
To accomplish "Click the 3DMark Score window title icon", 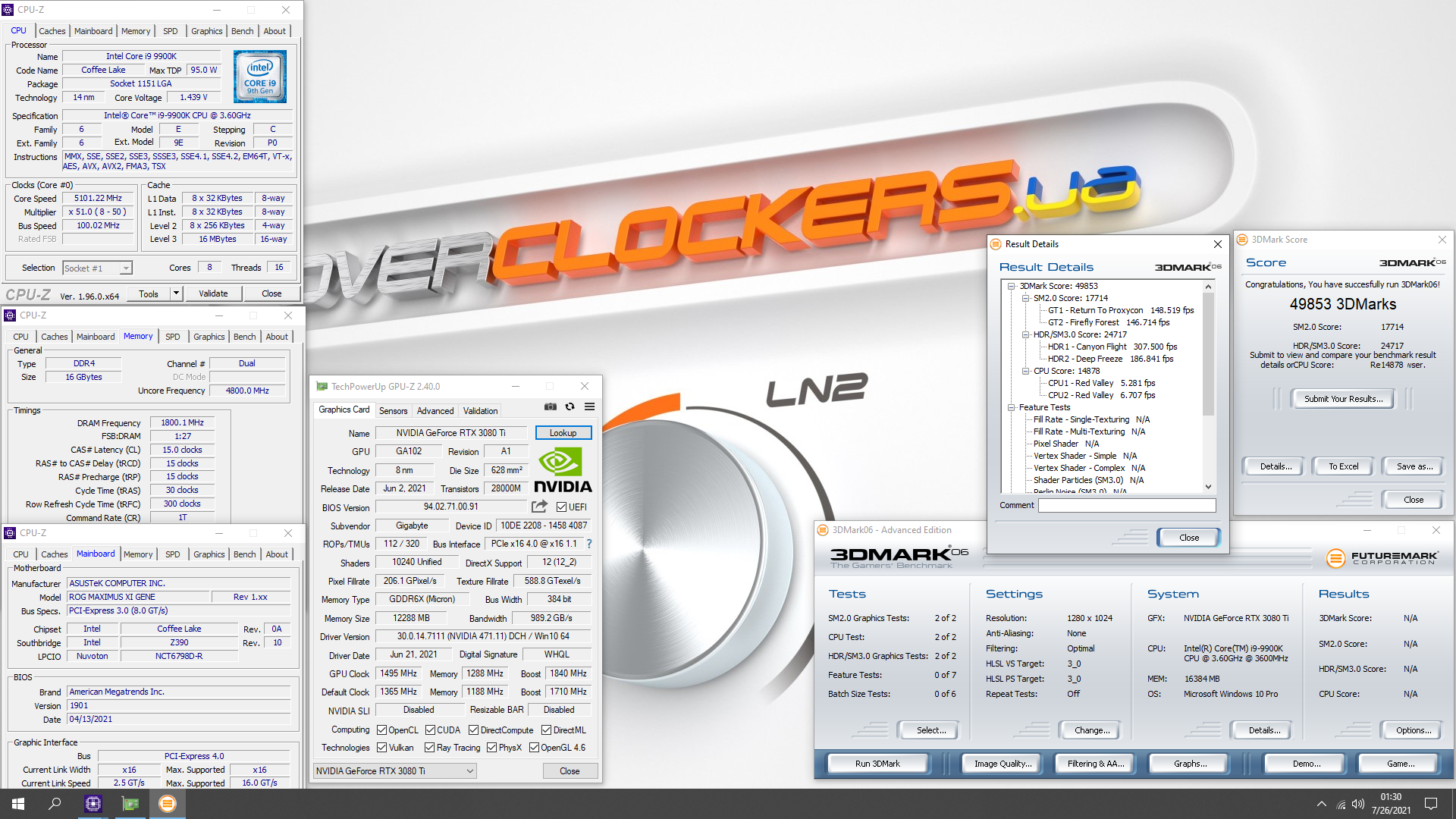I will (x=1242, y=240).
